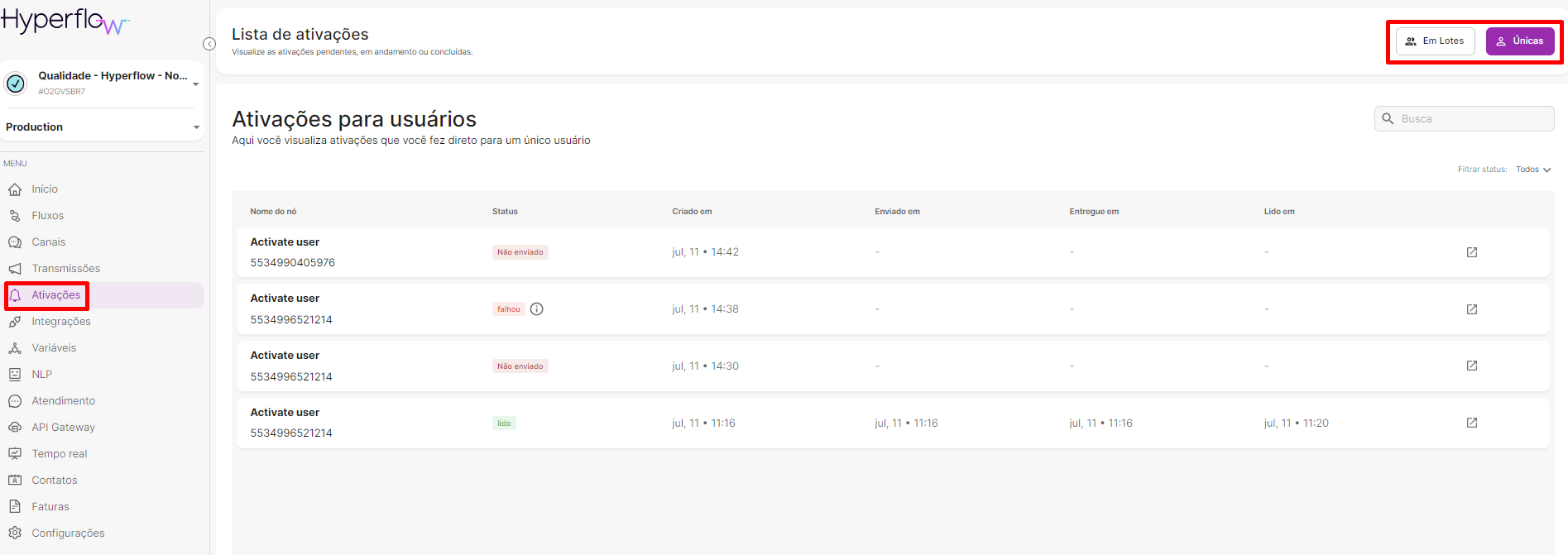Image resolution: width=1568 pixels, height=555 pixels.
Task: Open details of the activation created 14:38
Action: tap(1472, 309)
